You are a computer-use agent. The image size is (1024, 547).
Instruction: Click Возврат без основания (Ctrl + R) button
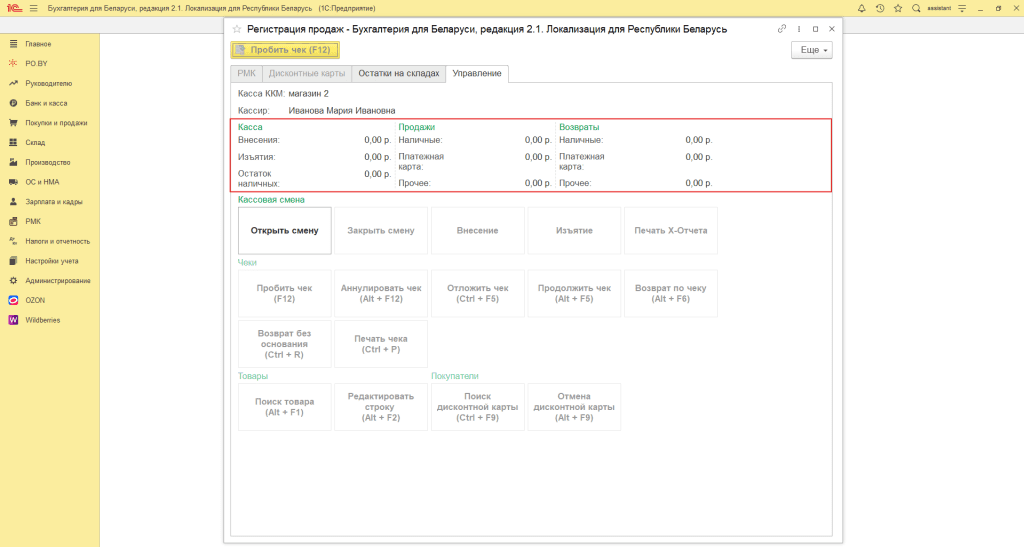pyautogui.click(x=285, y=344)
